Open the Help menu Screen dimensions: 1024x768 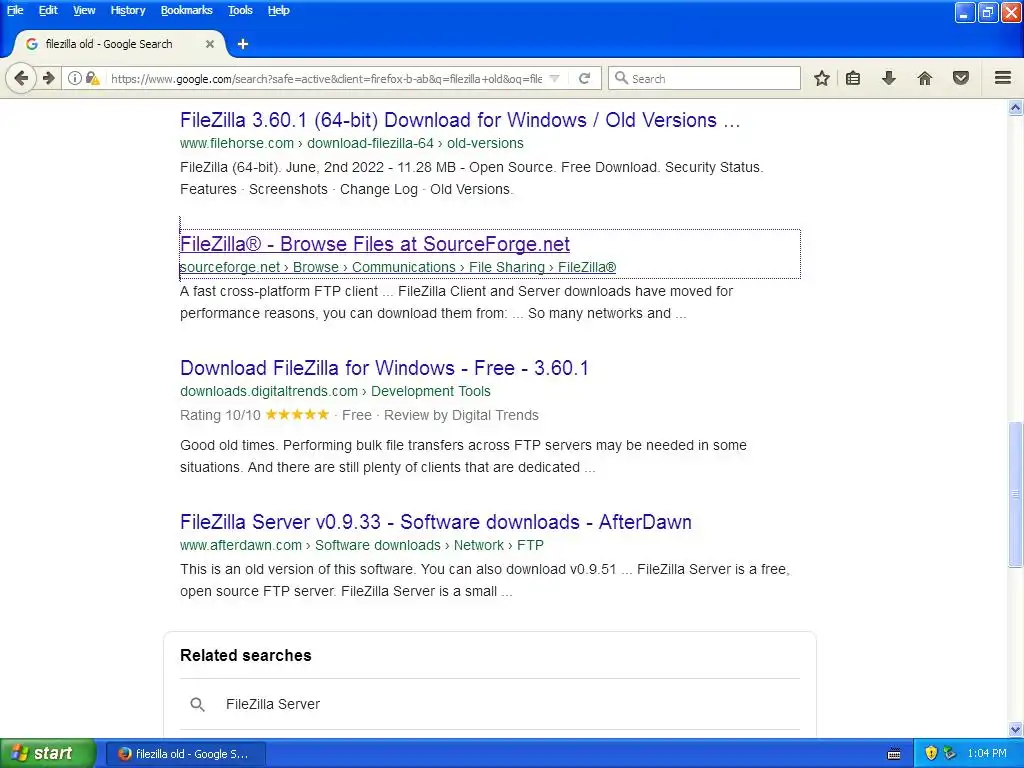(x=278, y=10)
